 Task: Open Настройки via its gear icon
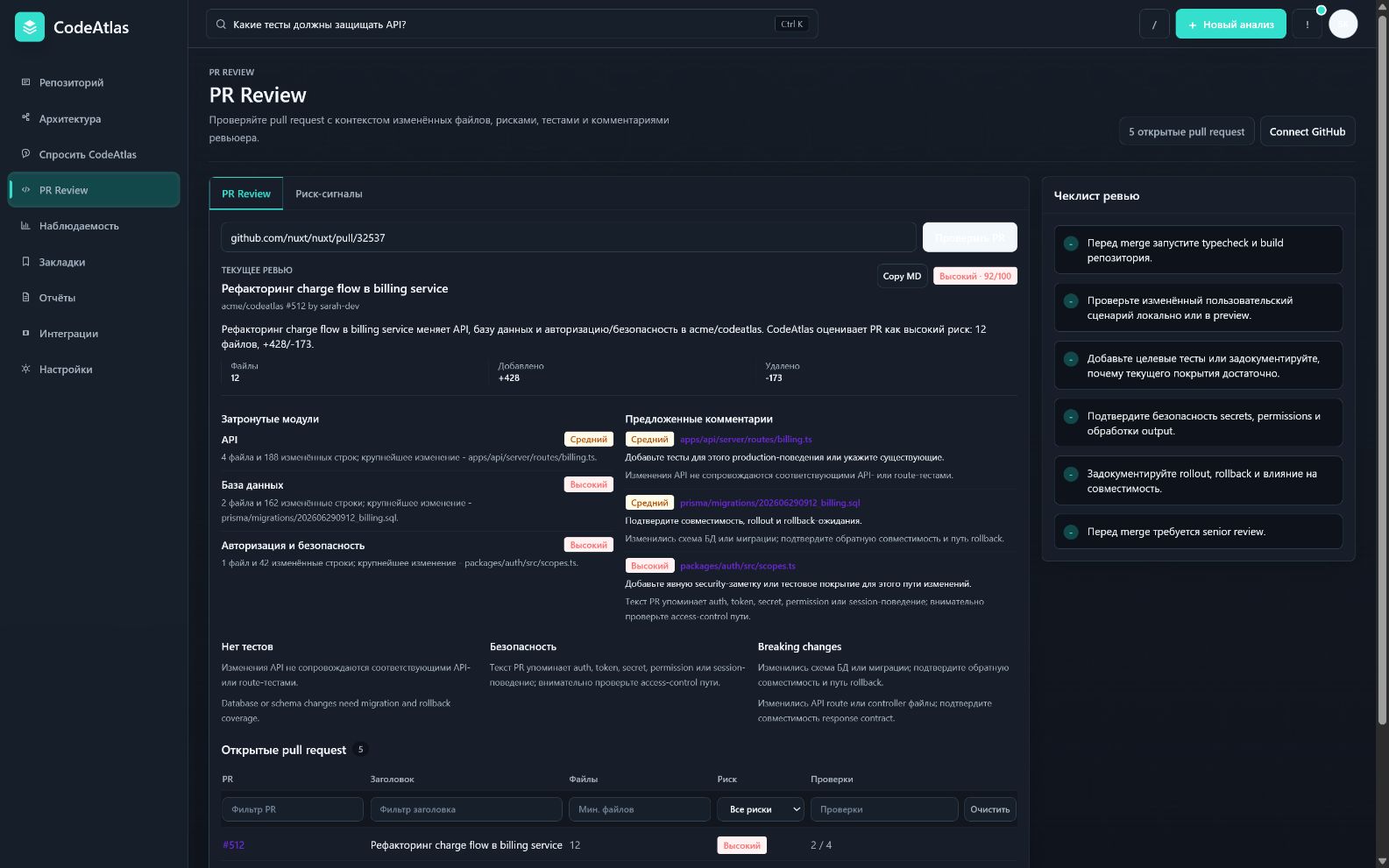(25, 370)
